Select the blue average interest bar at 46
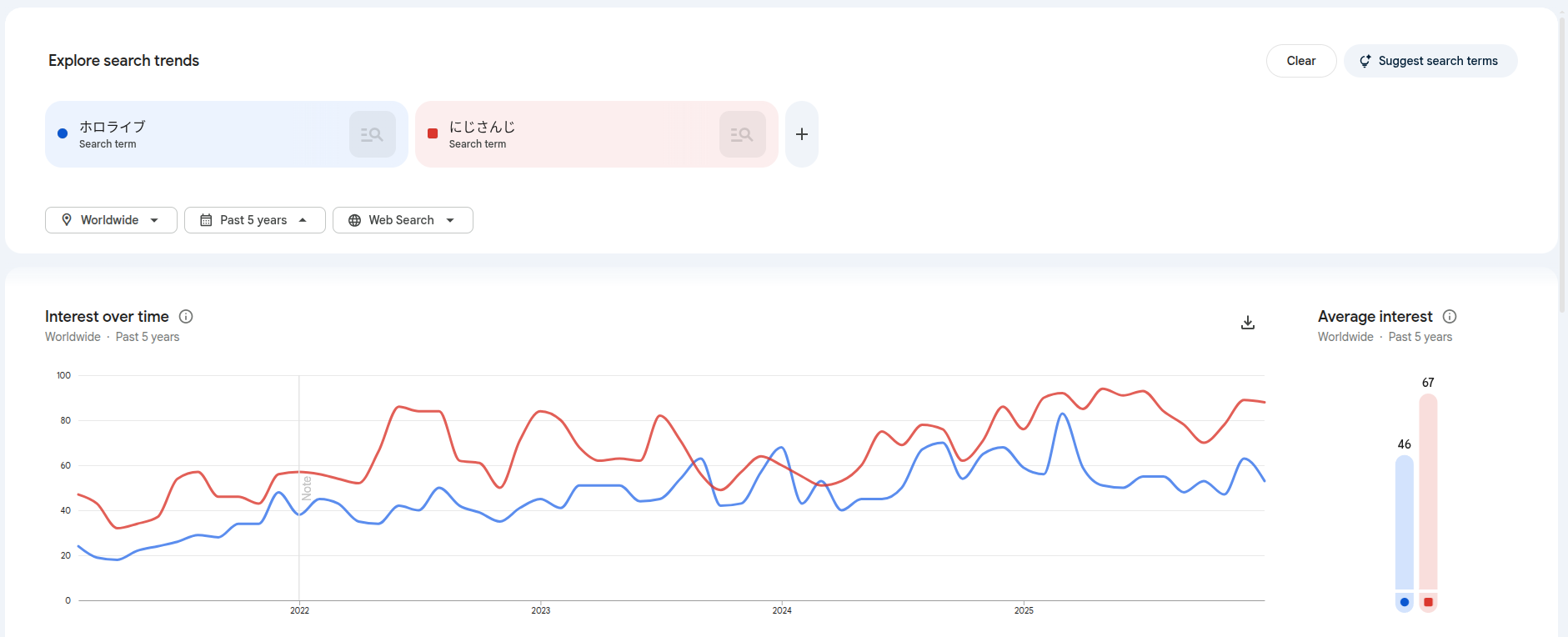Viewport: 1568px width, 637px height. coord(1405,522)
